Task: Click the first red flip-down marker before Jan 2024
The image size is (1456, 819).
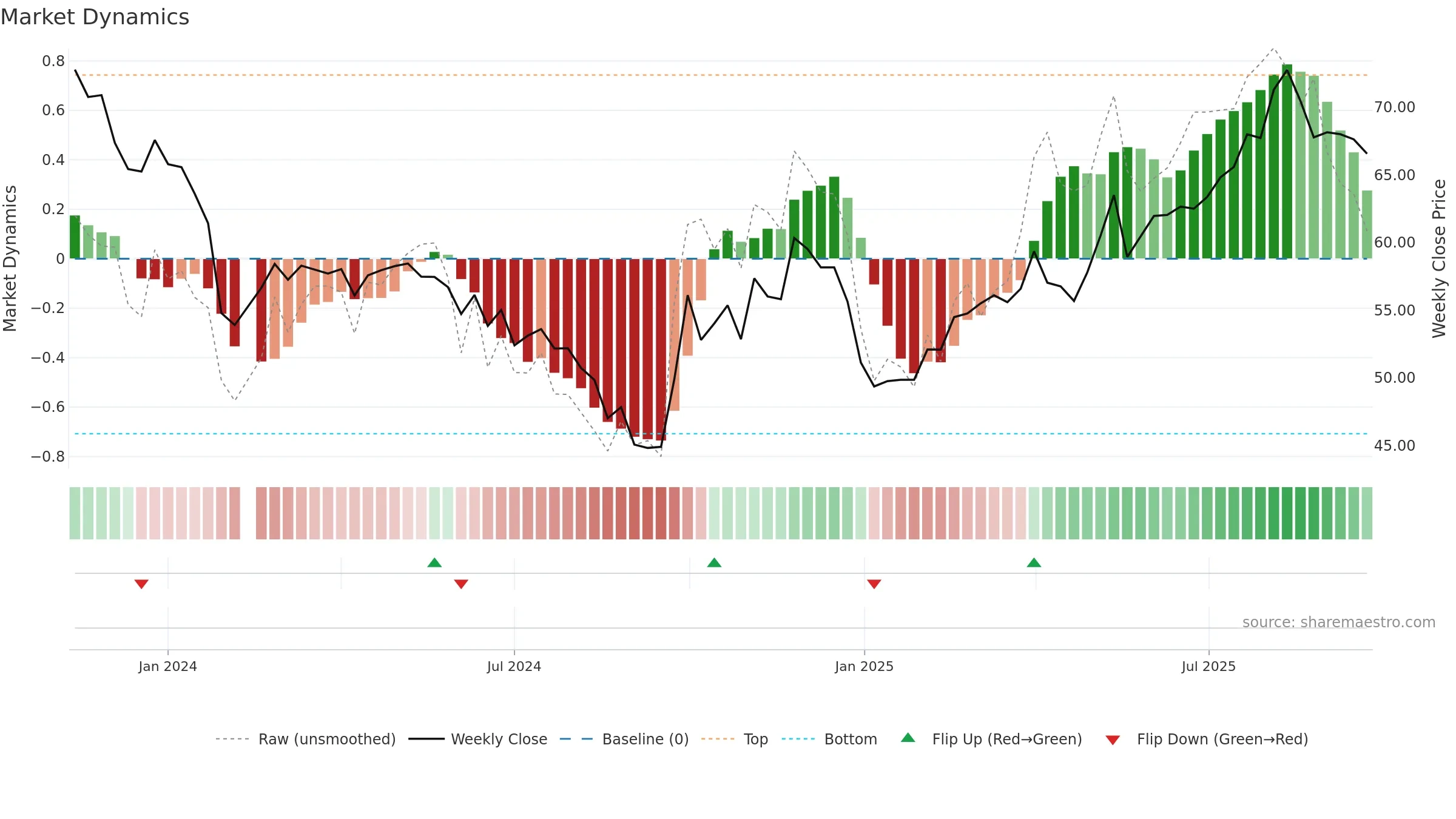Action: click(141, 584)
